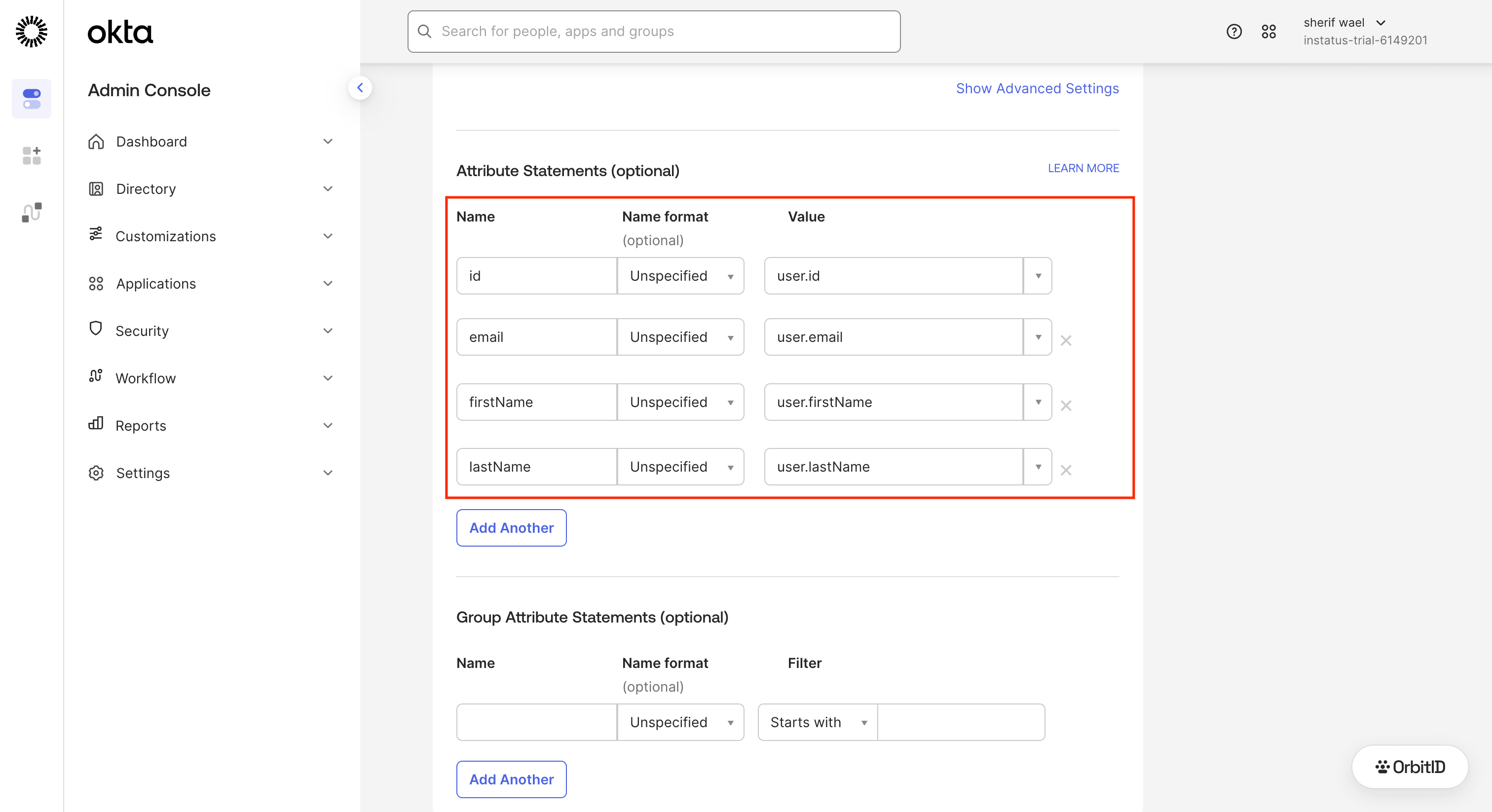Open name format dropdown for lastName row
Image resolution: width=1492 pixels, height=812 pixels.
coord(680,467)
